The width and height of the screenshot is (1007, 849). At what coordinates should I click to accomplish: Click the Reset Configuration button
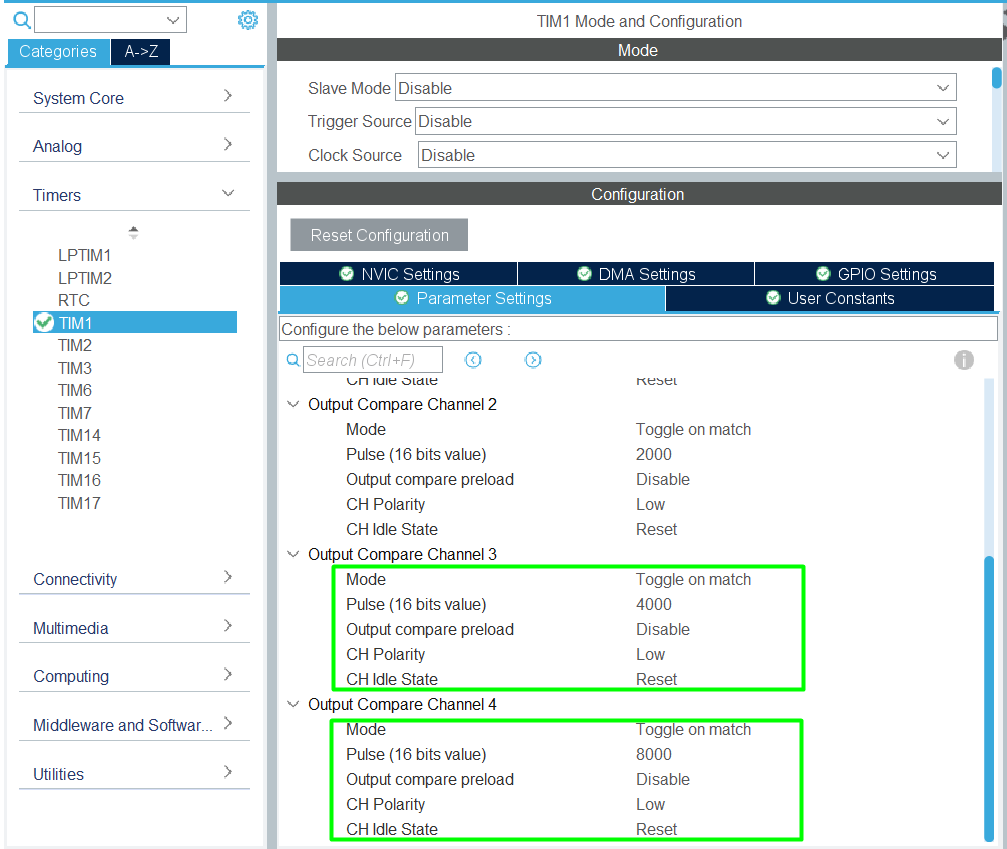[379, 235]
